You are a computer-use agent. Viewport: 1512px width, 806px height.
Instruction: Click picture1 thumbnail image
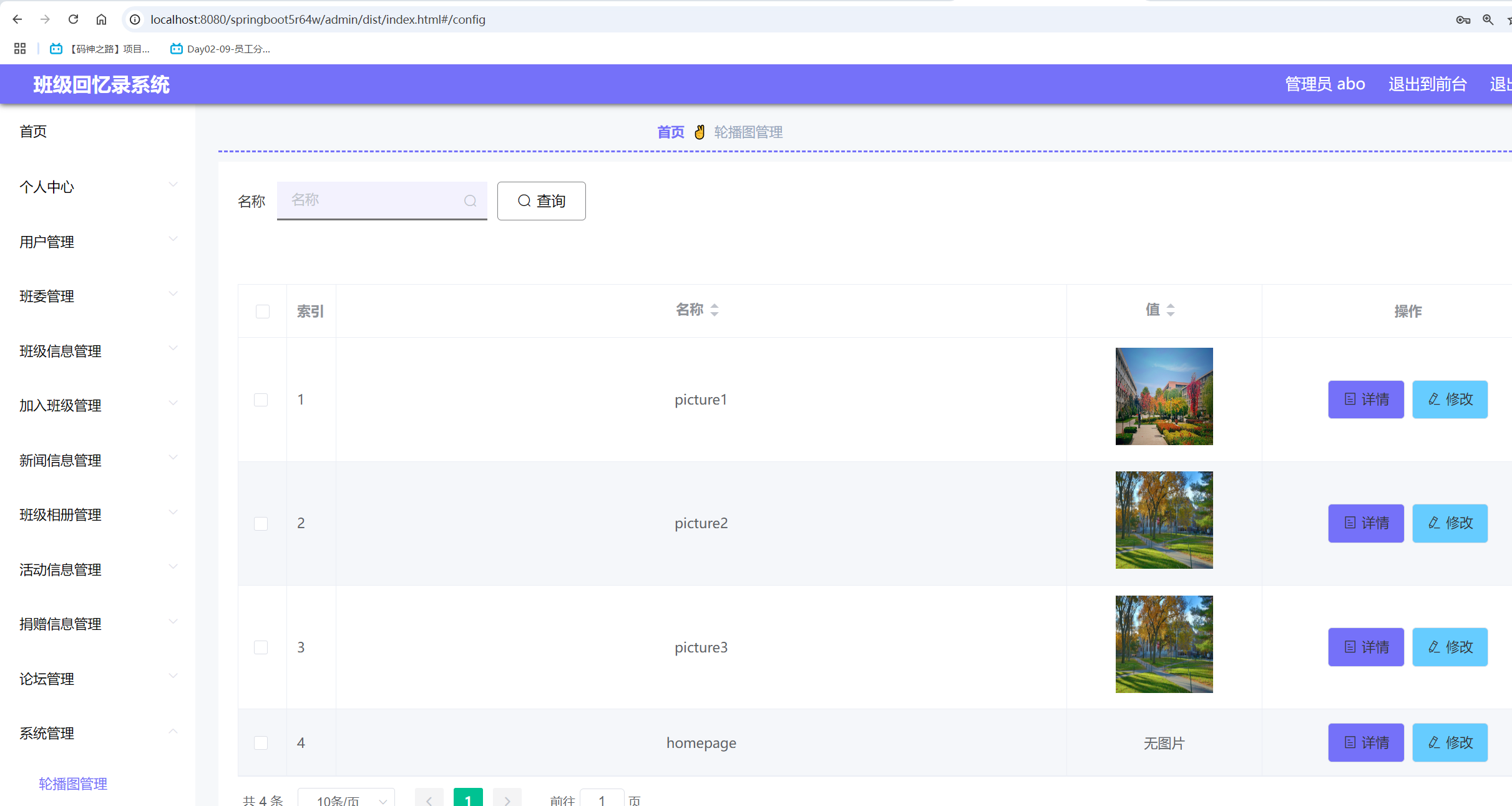pos(1164,396)
